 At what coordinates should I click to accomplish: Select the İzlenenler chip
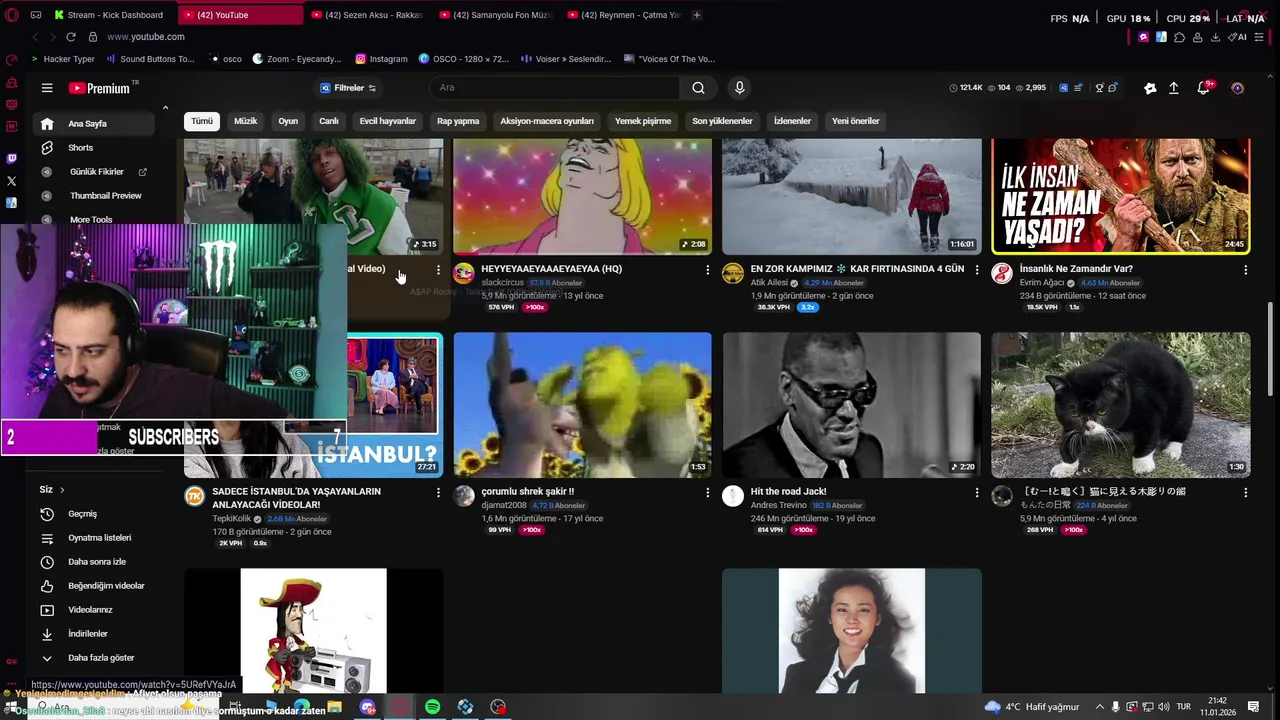pos(792,121)
